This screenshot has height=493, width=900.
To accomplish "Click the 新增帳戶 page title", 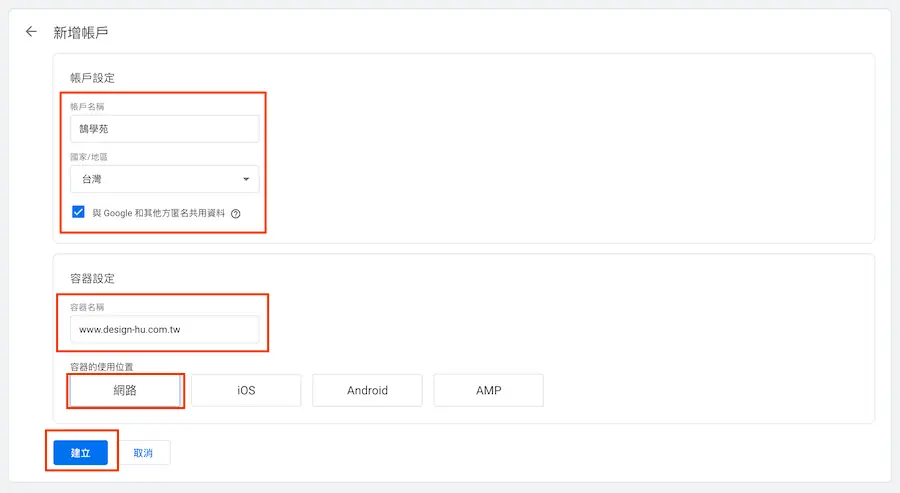I will pos(81,33).
